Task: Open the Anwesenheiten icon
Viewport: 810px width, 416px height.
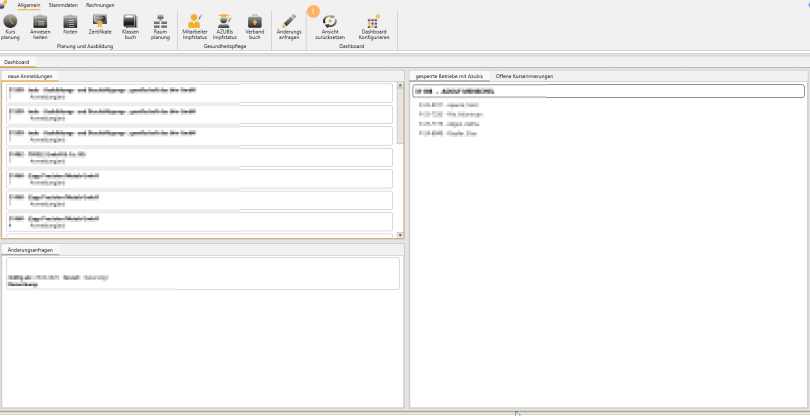Action: point(40,22)
